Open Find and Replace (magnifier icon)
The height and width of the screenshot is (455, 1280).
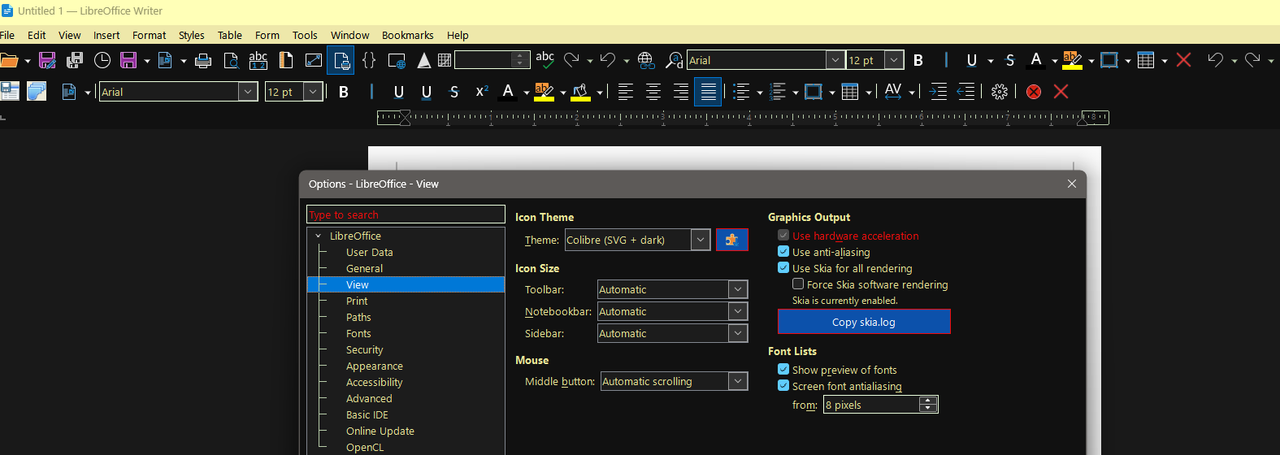[673, 61]
